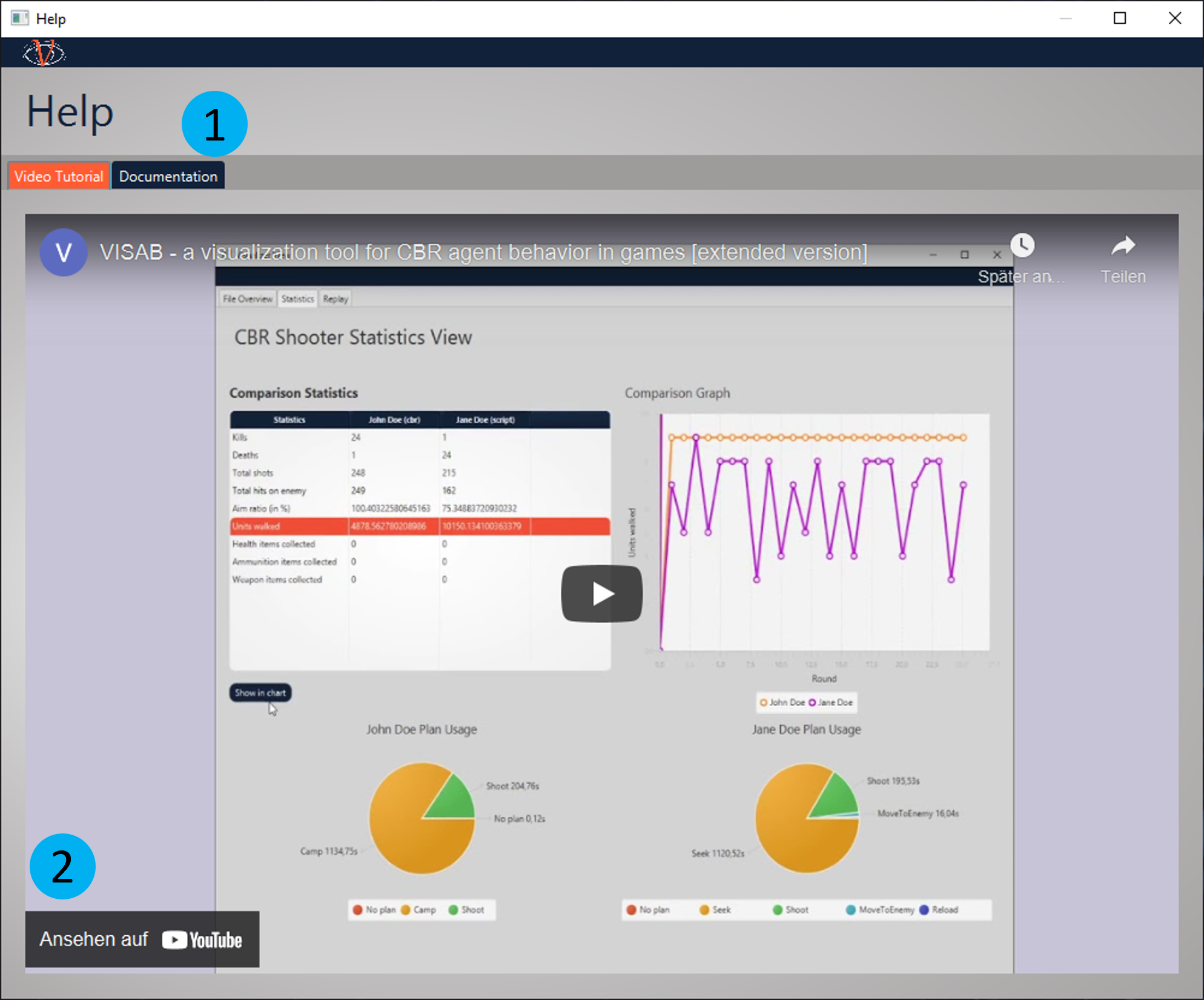This screenshot has height=1000, width=1204.
Task: Click the VISAB logo in header bar
Action: pos(44,53)
